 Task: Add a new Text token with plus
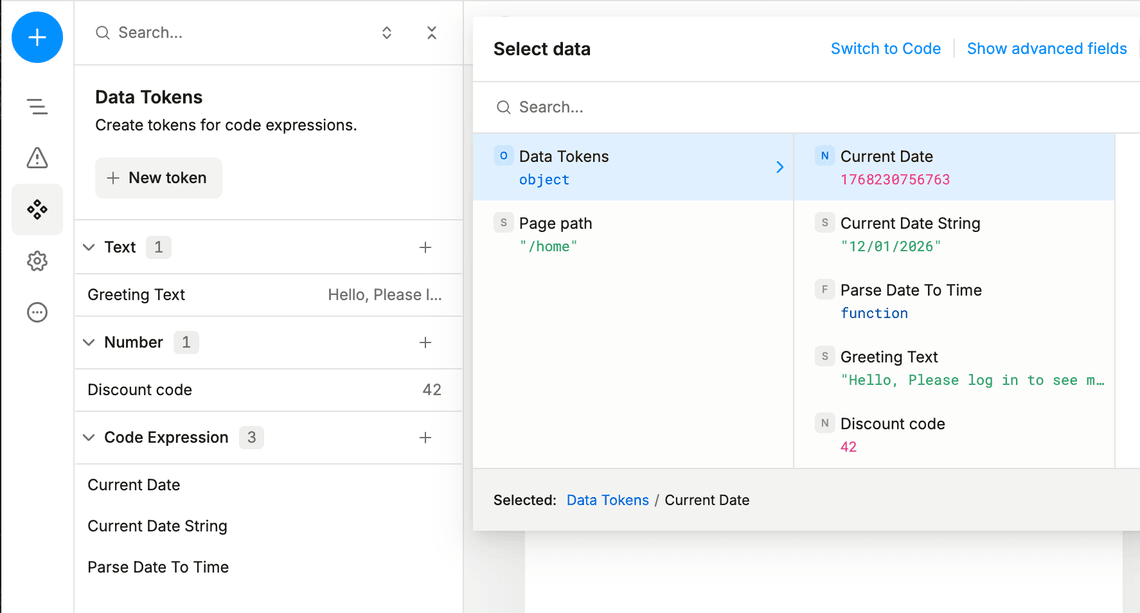coord(425,247)
